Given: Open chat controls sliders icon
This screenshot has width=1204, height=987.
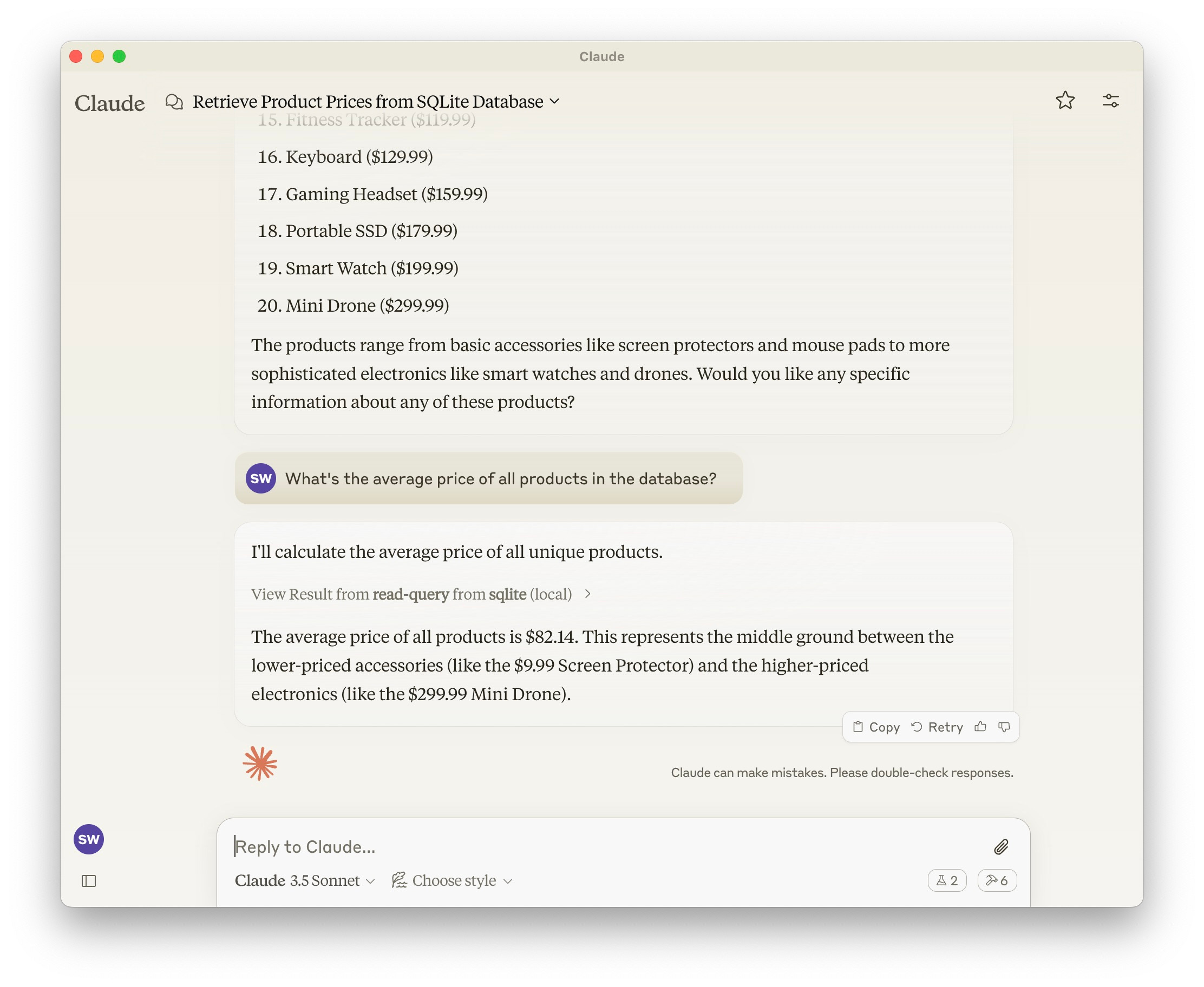Looking at the screenshot, I should (1110, 101).
